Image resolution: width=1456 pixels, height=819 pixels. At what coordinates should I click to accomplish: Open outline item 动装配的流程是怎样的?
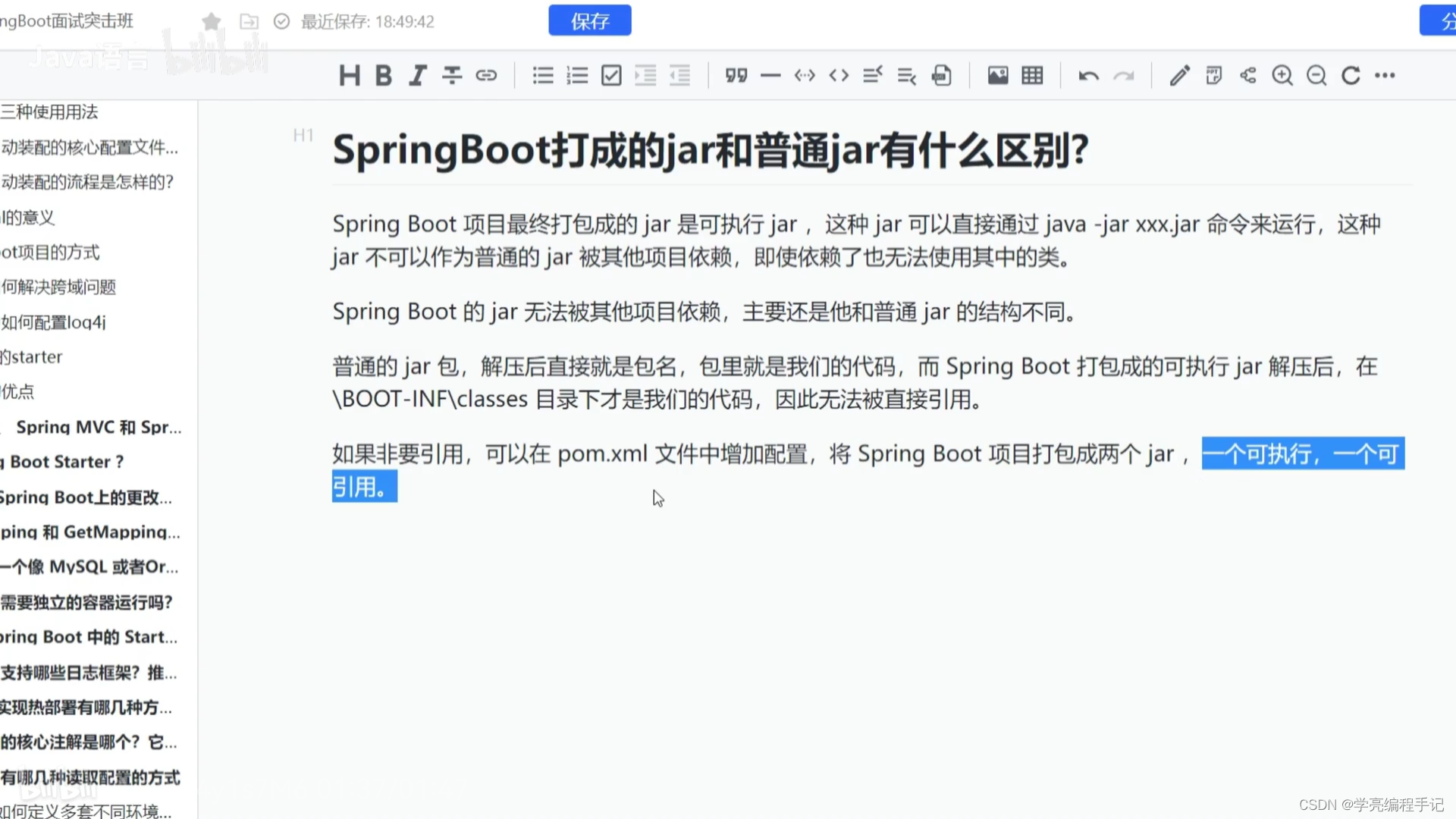pos(87,182)
